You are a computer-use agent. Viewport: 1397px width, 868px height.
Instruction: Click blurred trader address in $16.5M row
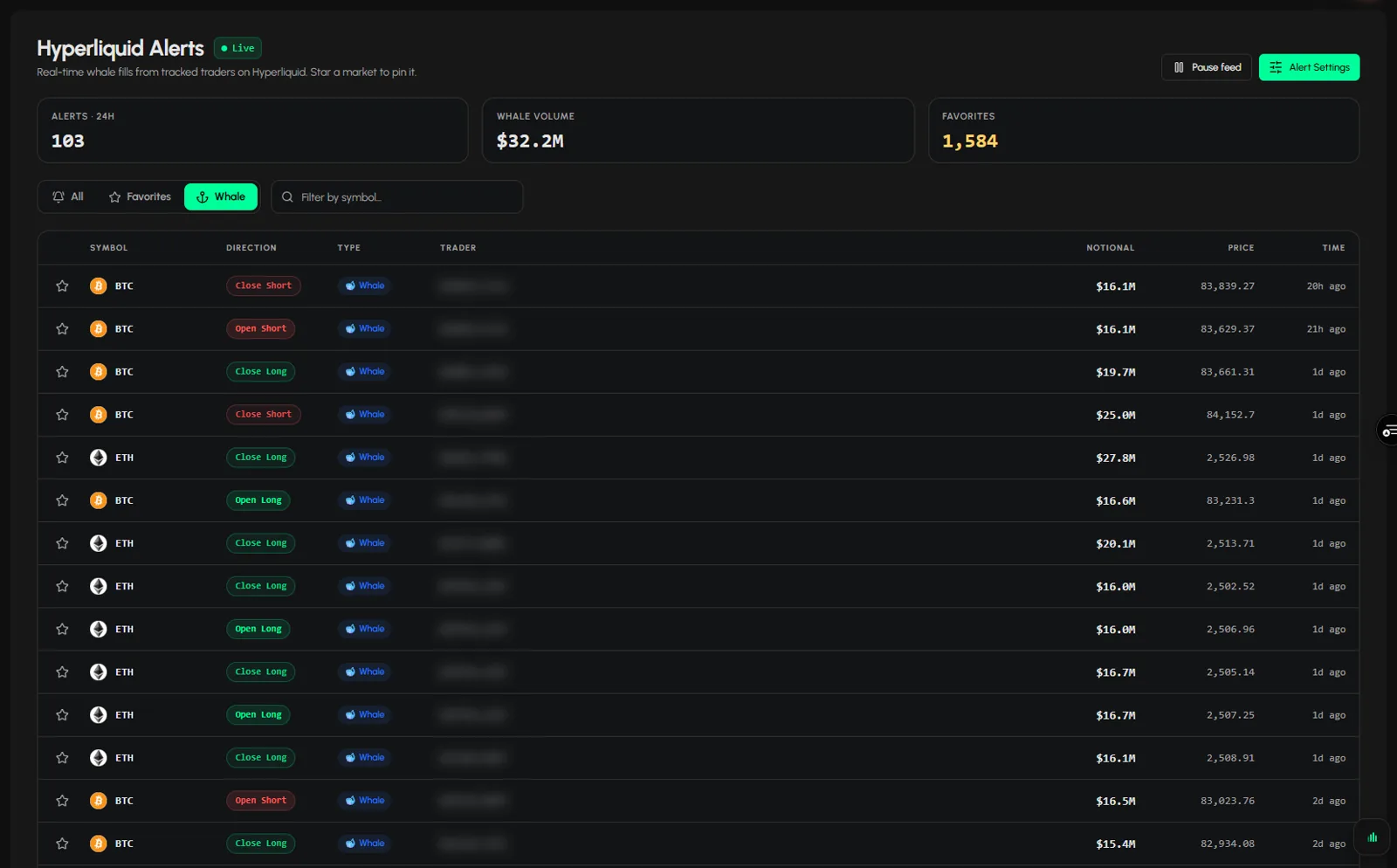(x=473, y=801)
